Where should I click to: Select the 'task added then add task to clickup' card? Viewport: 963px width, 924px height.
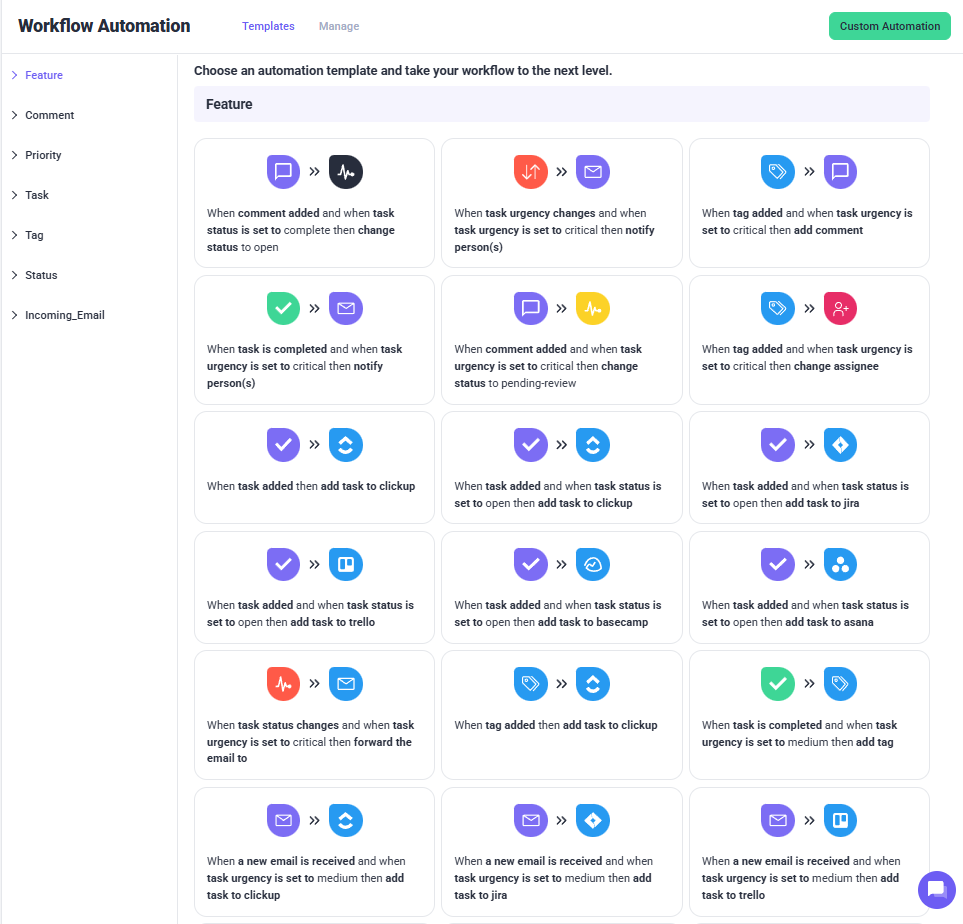314,467
